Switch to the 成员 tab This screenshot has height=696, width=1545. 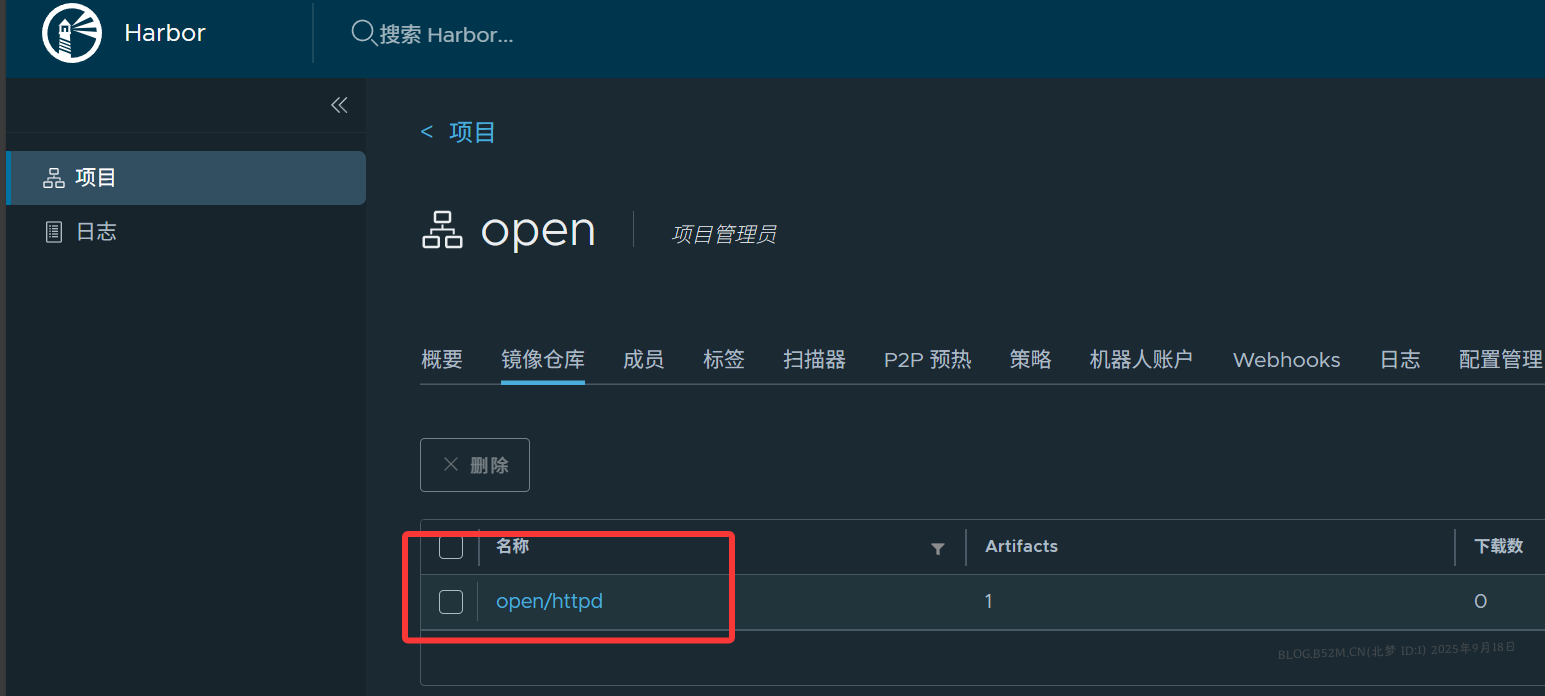click(643, 359)
